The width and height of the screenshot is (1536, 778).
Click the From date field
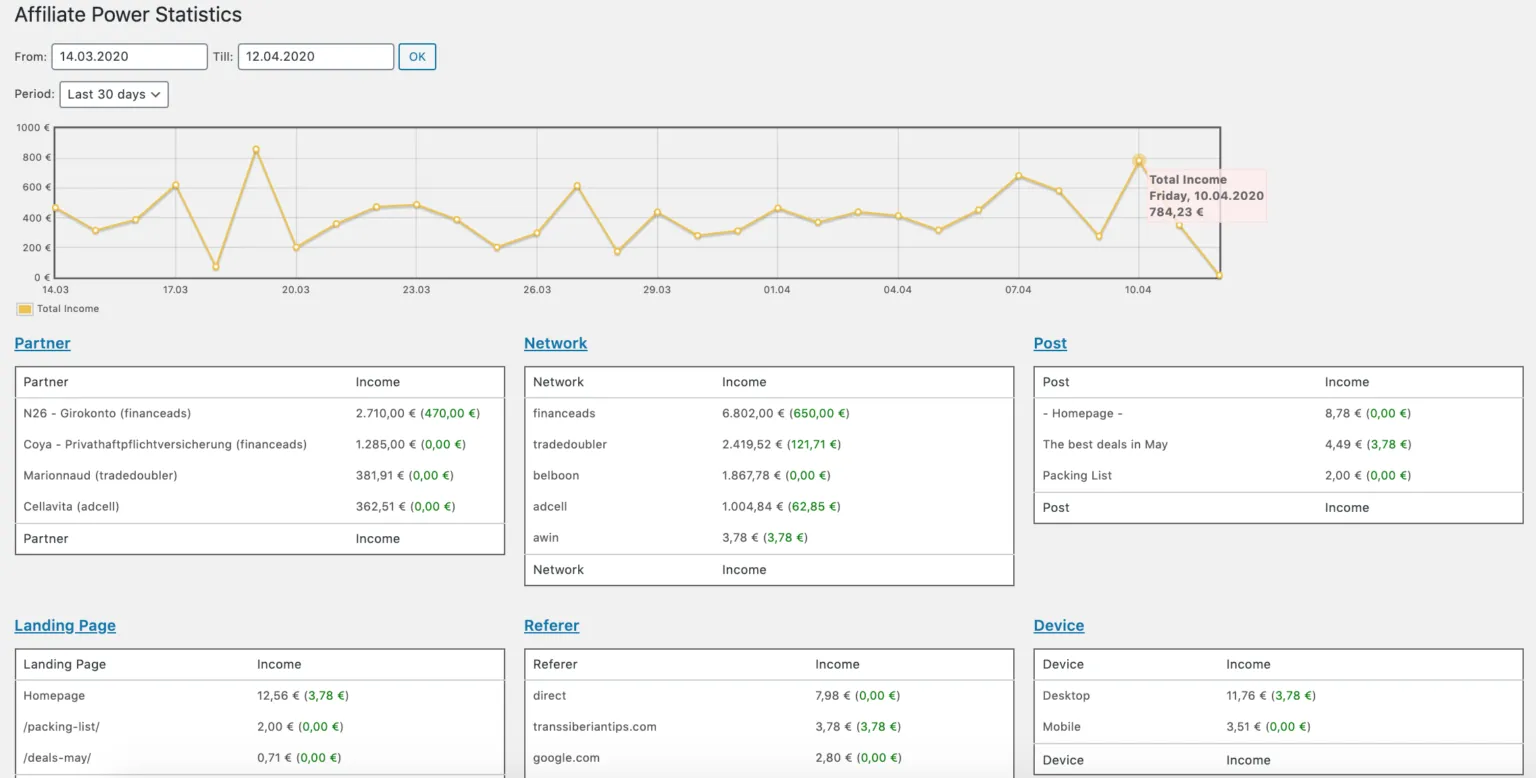pos(129,57)
